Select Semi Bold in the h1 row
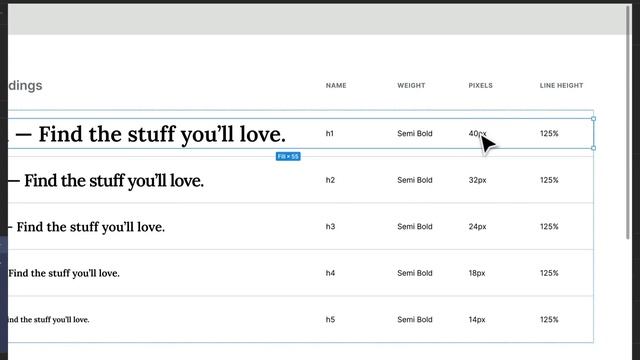640x360 pixels. click(415, 133)
